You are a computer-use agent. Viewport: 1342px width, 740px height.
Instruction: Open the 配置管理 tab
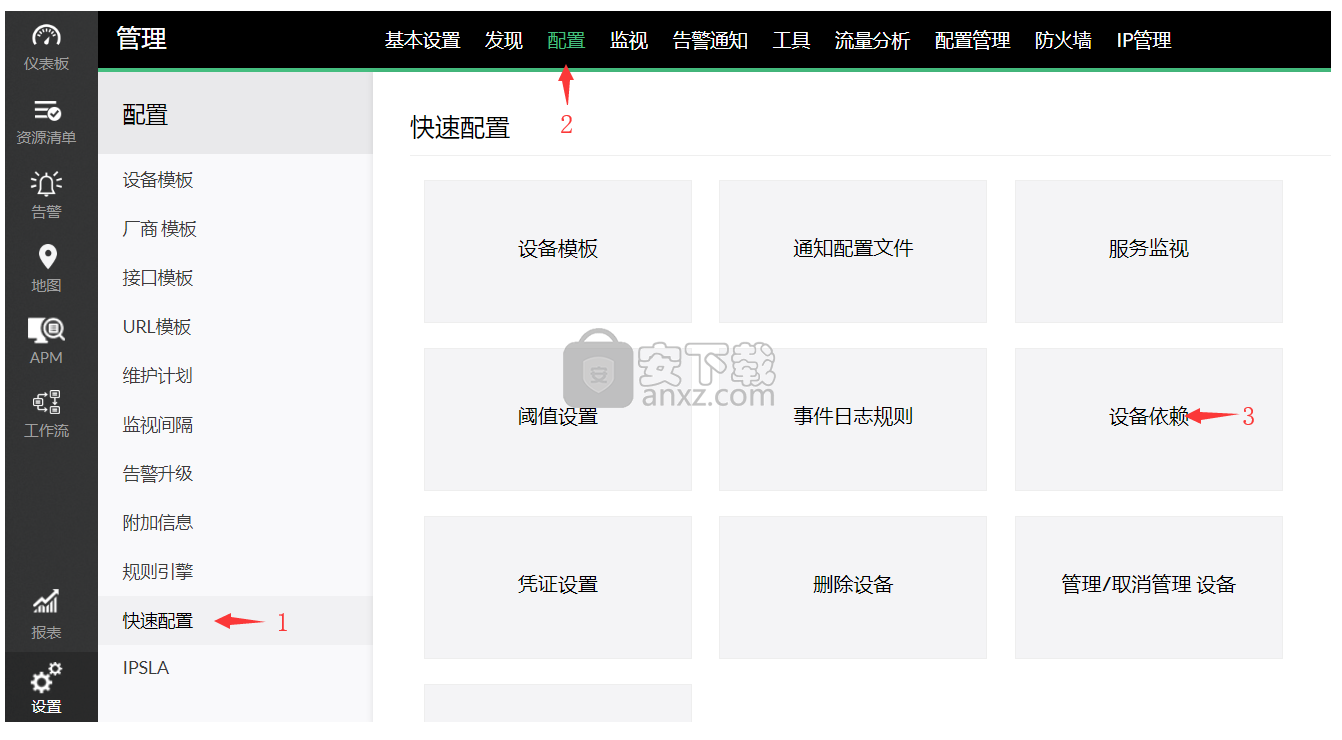pos(972,41)
